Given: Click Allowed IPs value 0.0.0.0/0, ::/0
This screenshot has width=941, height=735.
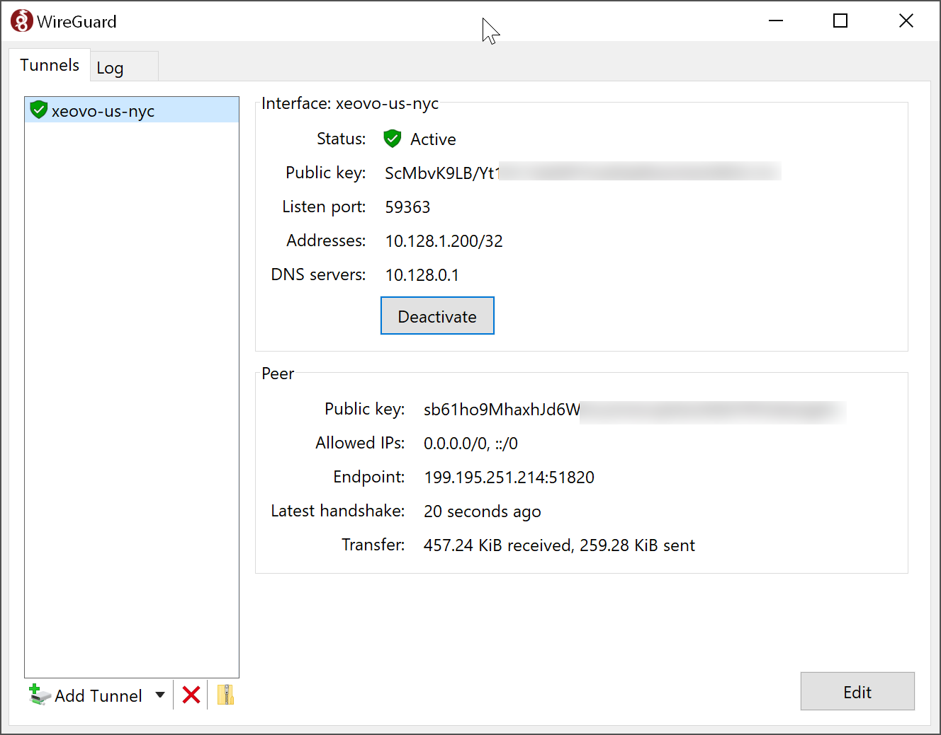Looking at the screenshot, I should [470, 443].
